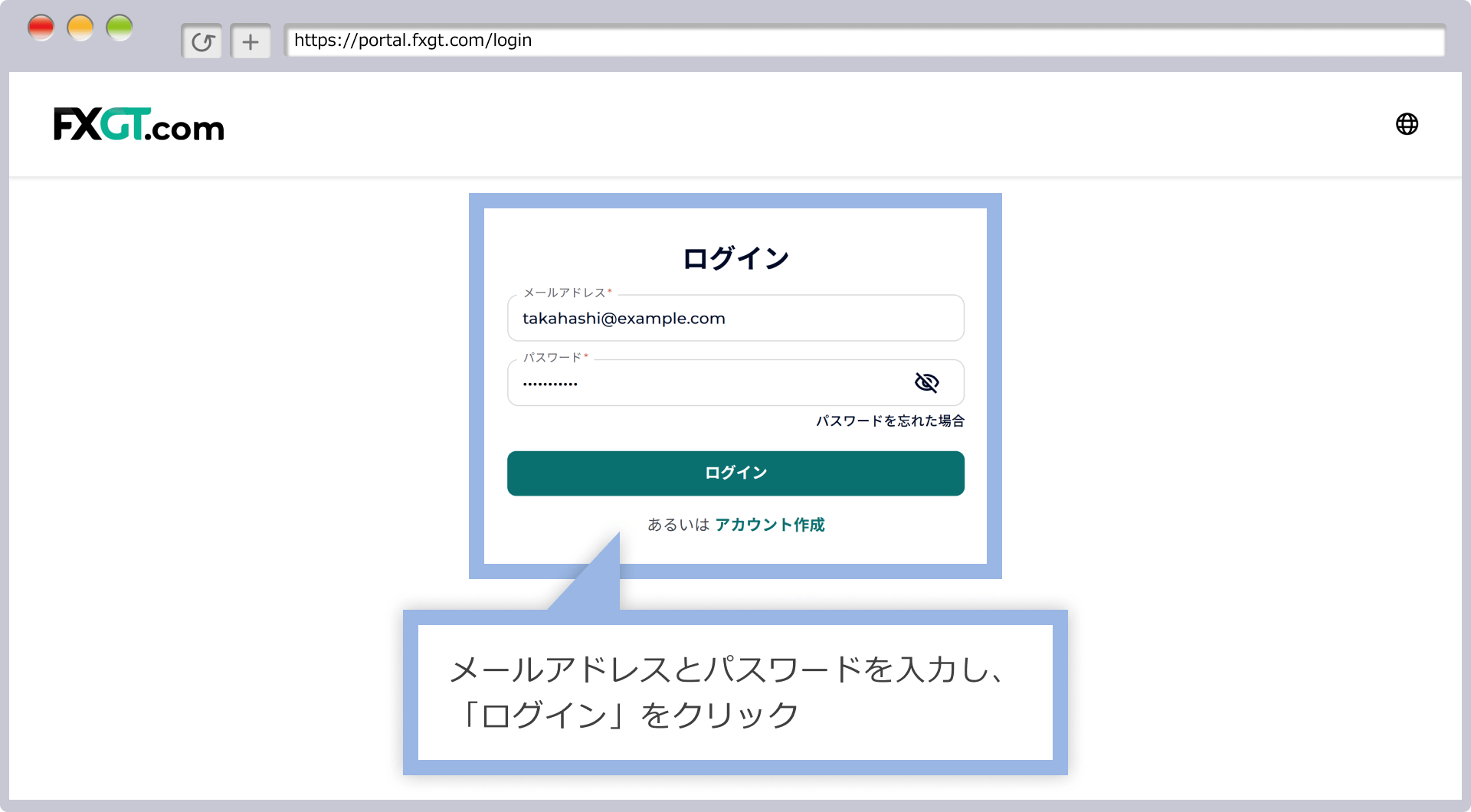Image resolution: width=1471 pixels, height=812 pixels.
Task: Click the blue instruction callout box
Action: (x=735, y=692)
